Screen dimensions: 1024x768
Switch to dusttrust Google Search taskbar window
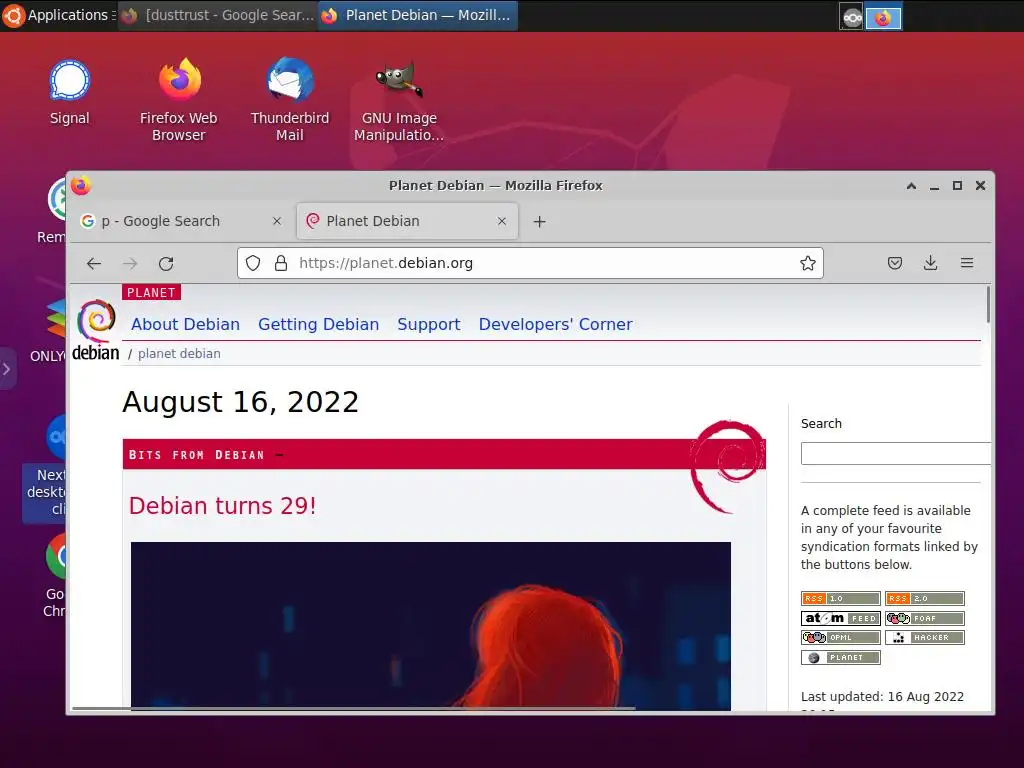(x=217, y=15)
